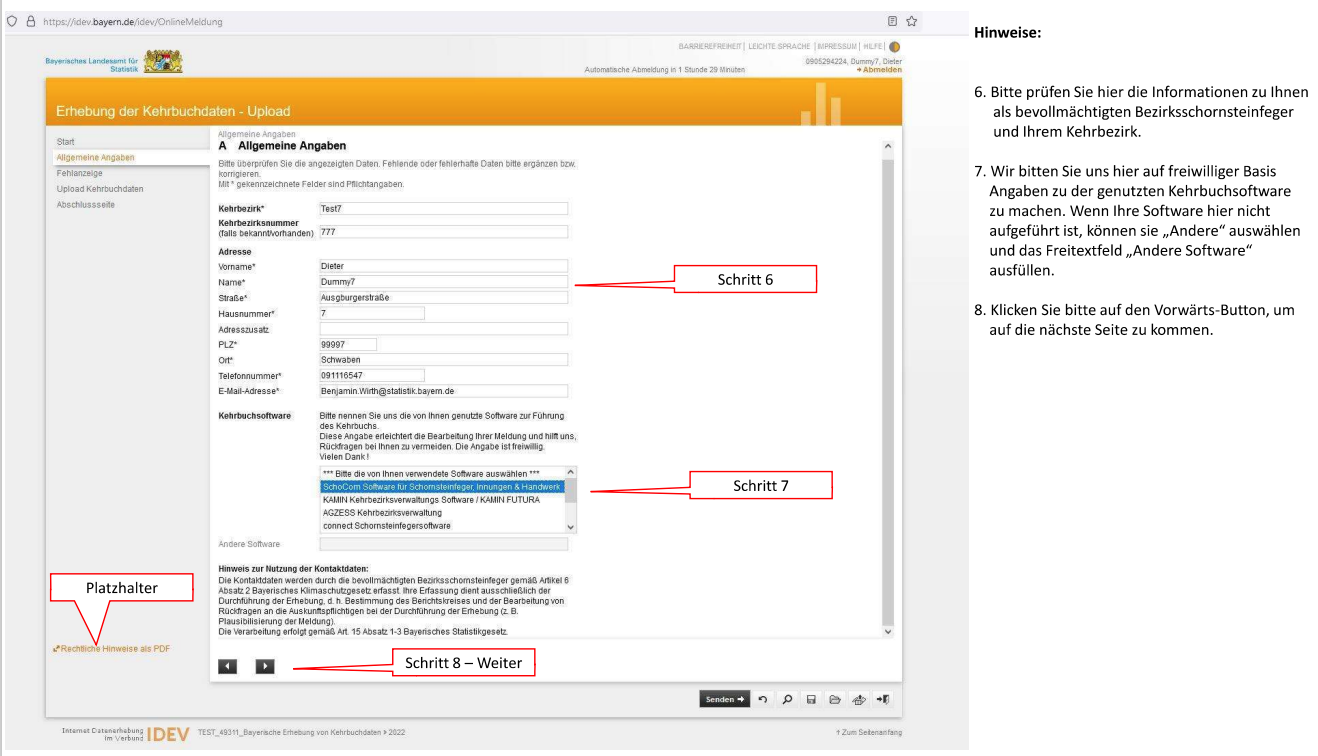The width and height of the screenshot is (1318, 756).
Task: Open browser reader view icon
Action: pos(891,21)
